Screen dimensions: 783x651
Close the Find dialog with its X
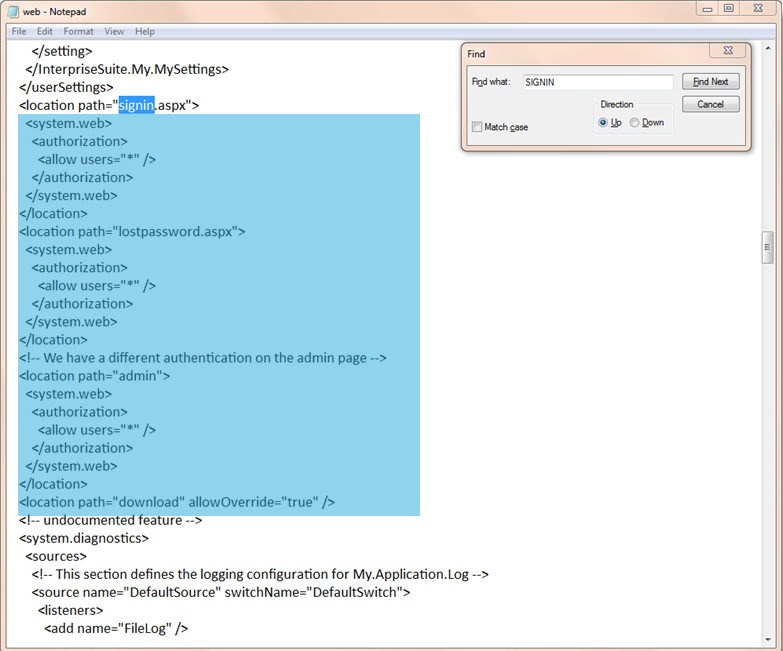(x=728, y=51)
